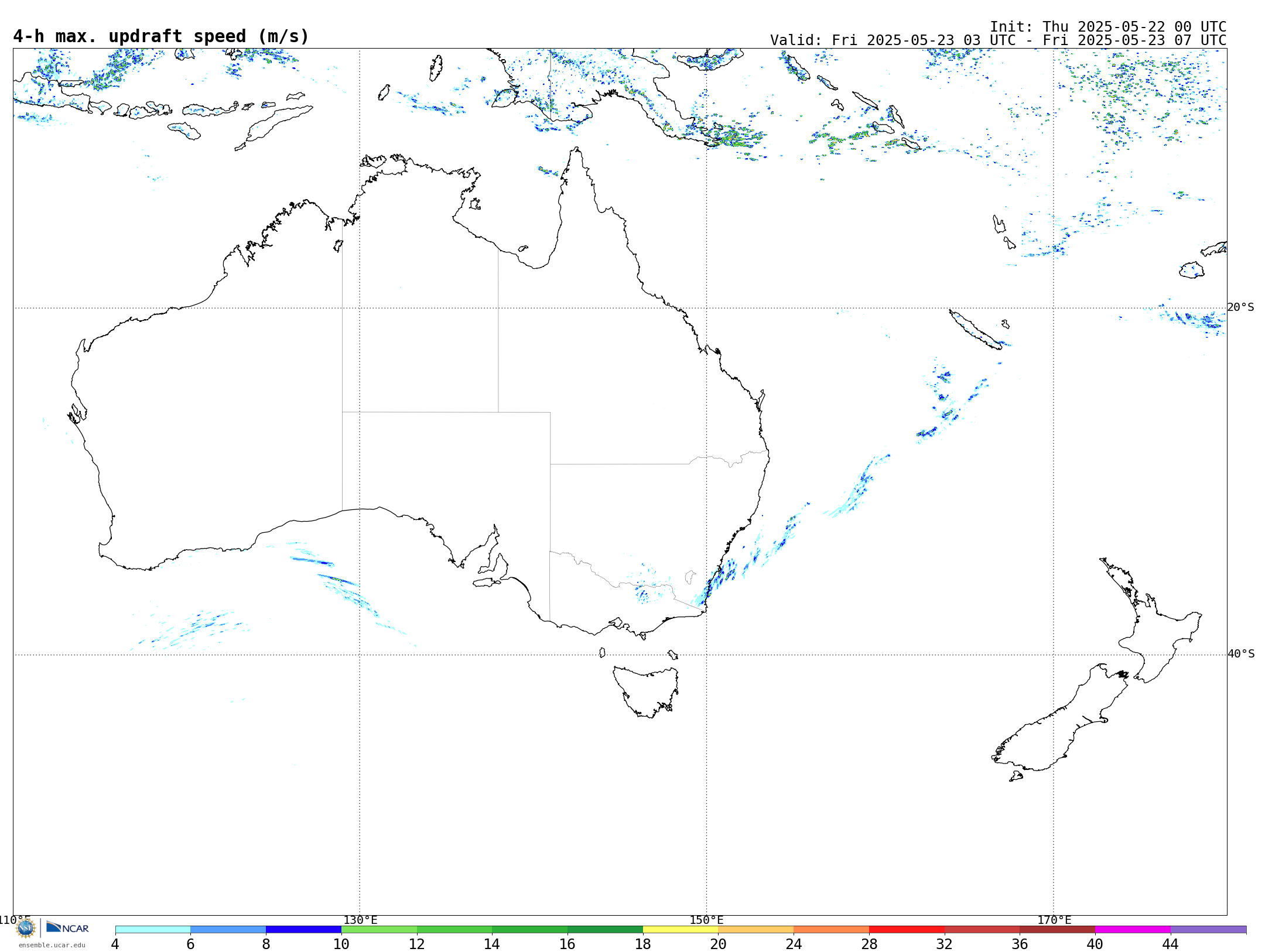Click the colorbar tick label '16'
The image size is (1265, 952).
point(567,944)
